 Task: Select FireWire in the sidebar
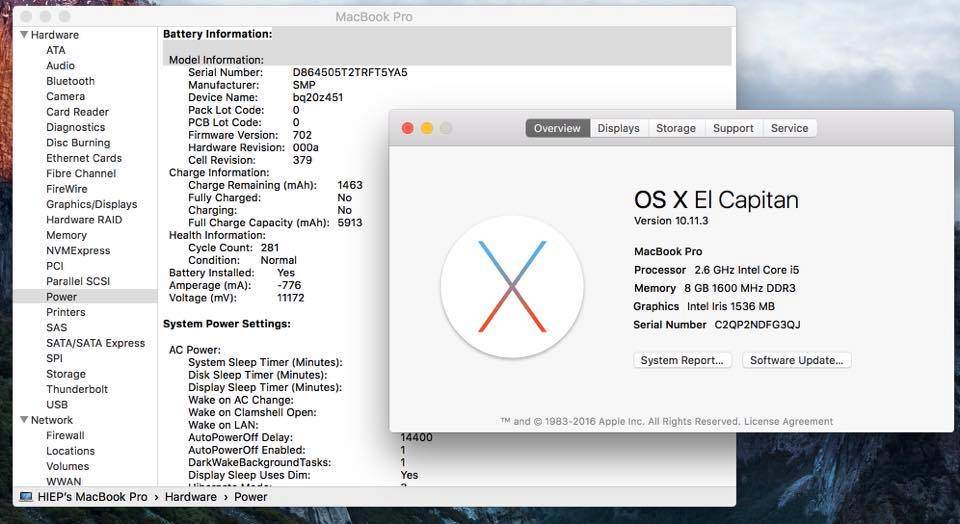pos(67,189)
